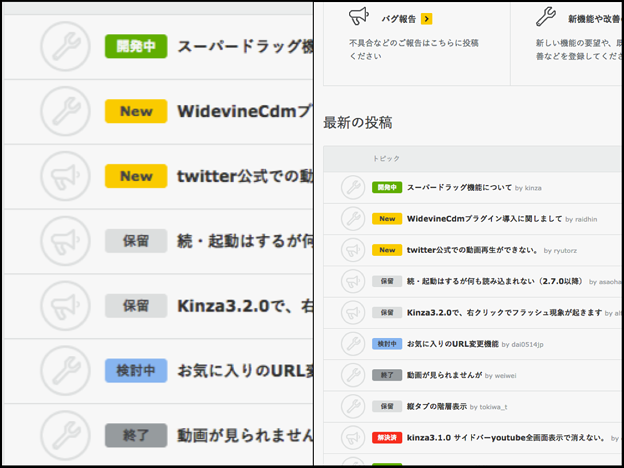
Task: Click large New badge beside WidevineCdm in enlarged view
Action: click(136, 111)
